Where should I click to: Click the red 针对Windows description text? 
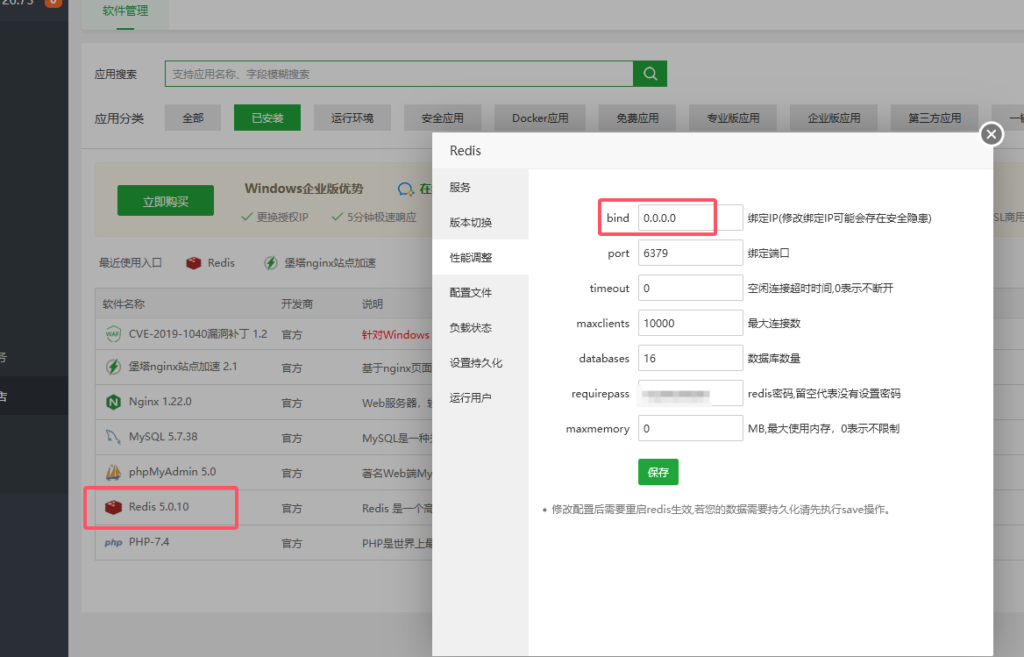pos(396,334)
